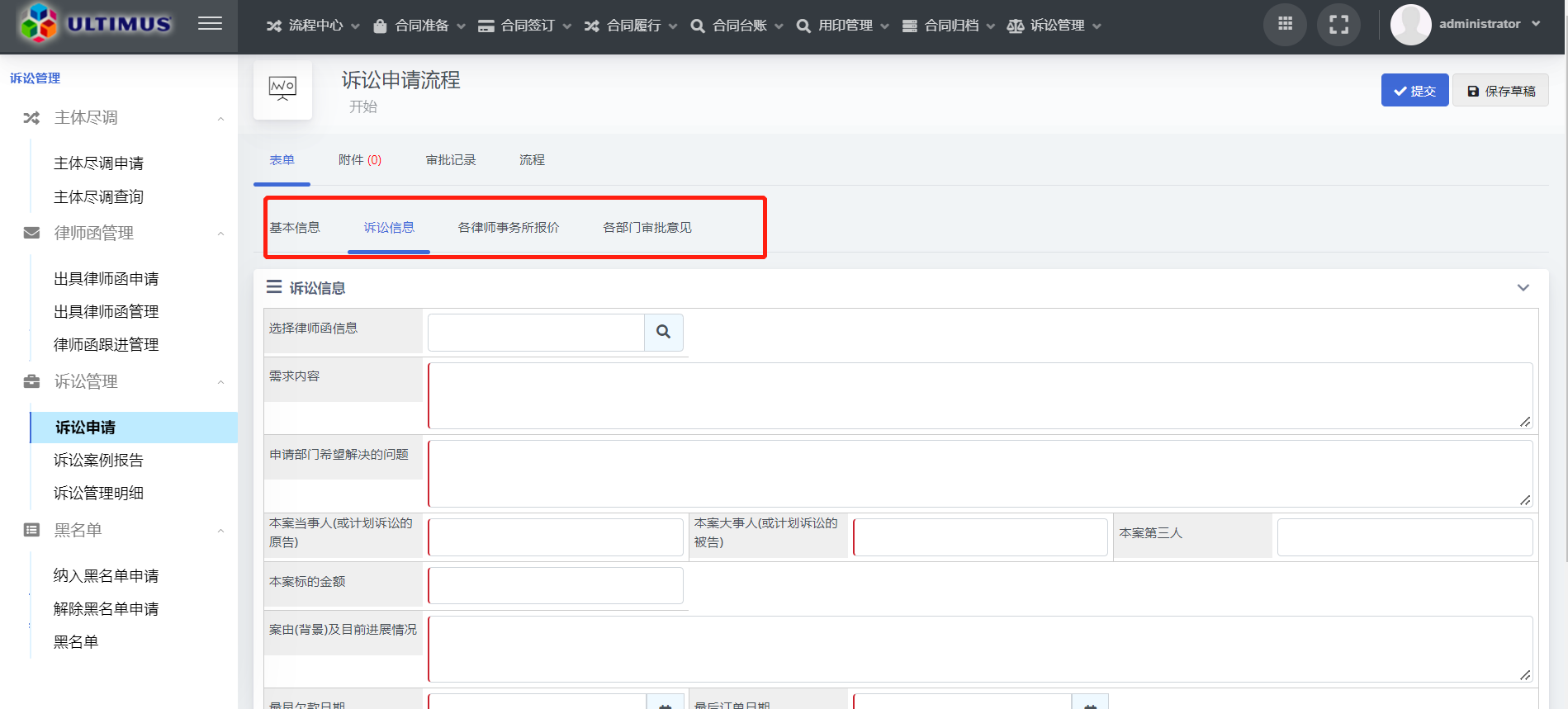Click the 提交 submit button
The width and height of the screenshot is (1568, 709).
[x=1414, y=91]
